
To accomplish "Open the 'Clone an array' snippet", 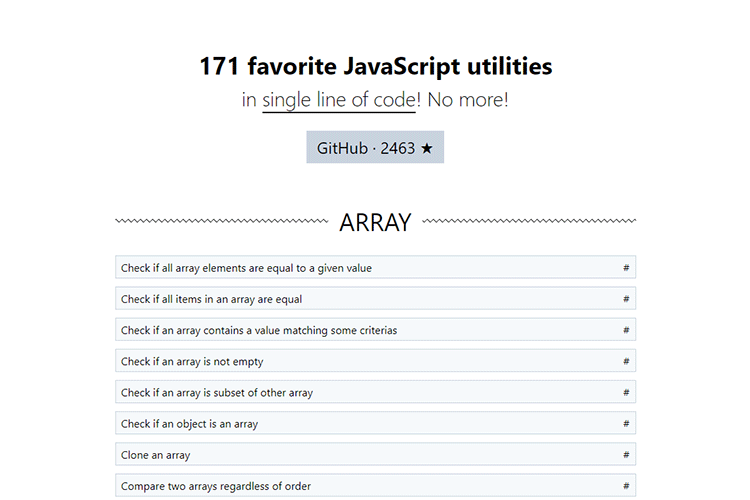I will (155, 455).
